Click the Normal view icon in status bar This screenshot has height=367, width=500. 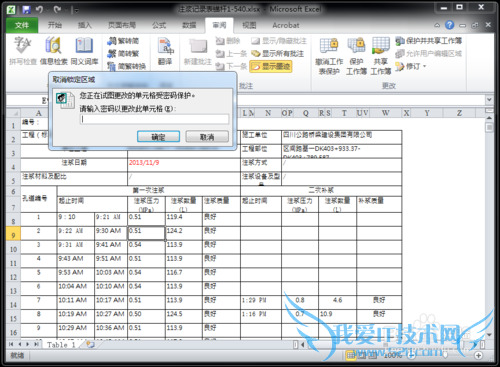pyautogui.click(x=351, y=356)
